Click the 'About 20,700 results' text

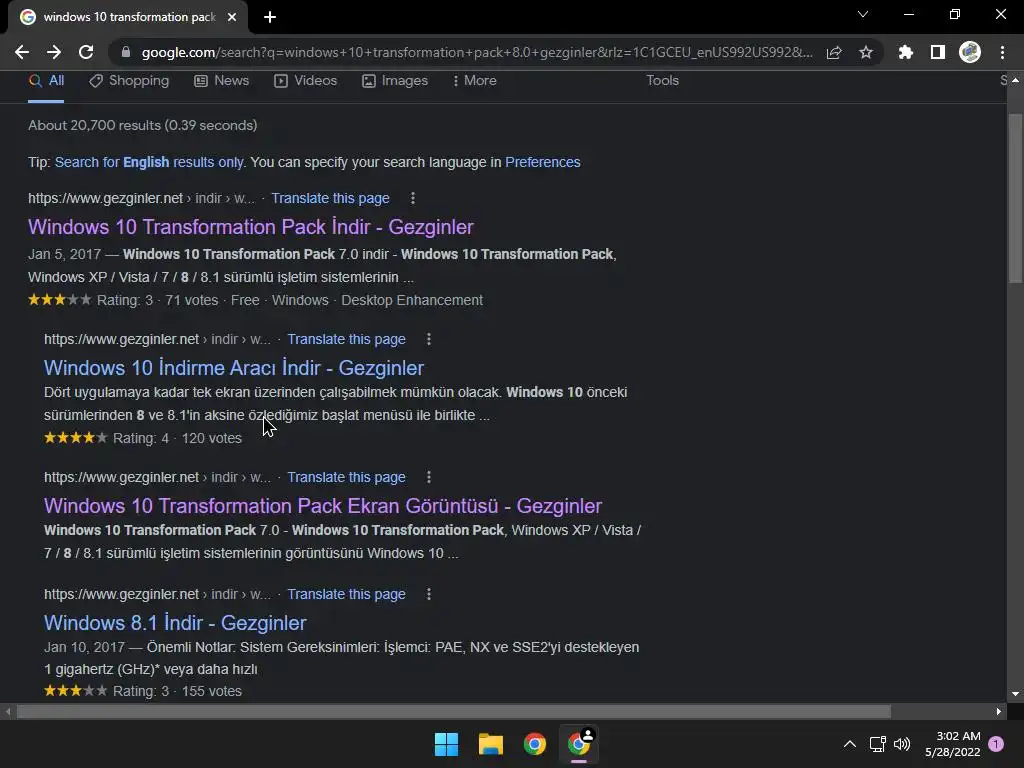[x=142, y=125]
